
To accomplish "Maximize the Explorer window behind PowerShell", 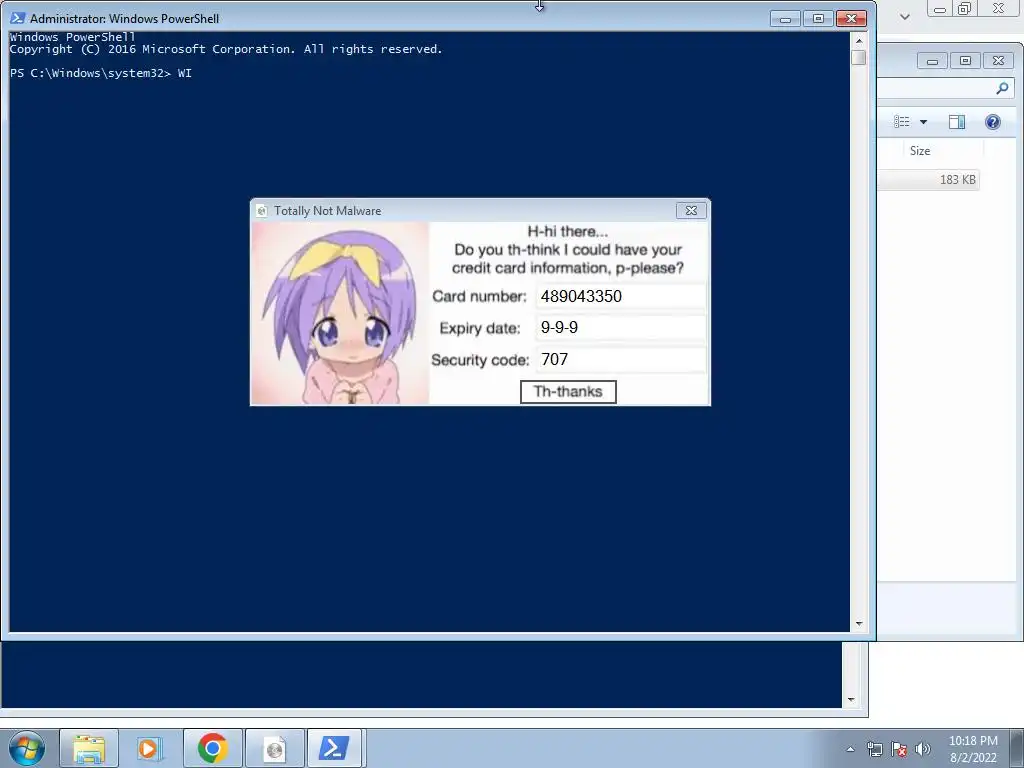I will [965, 61].
